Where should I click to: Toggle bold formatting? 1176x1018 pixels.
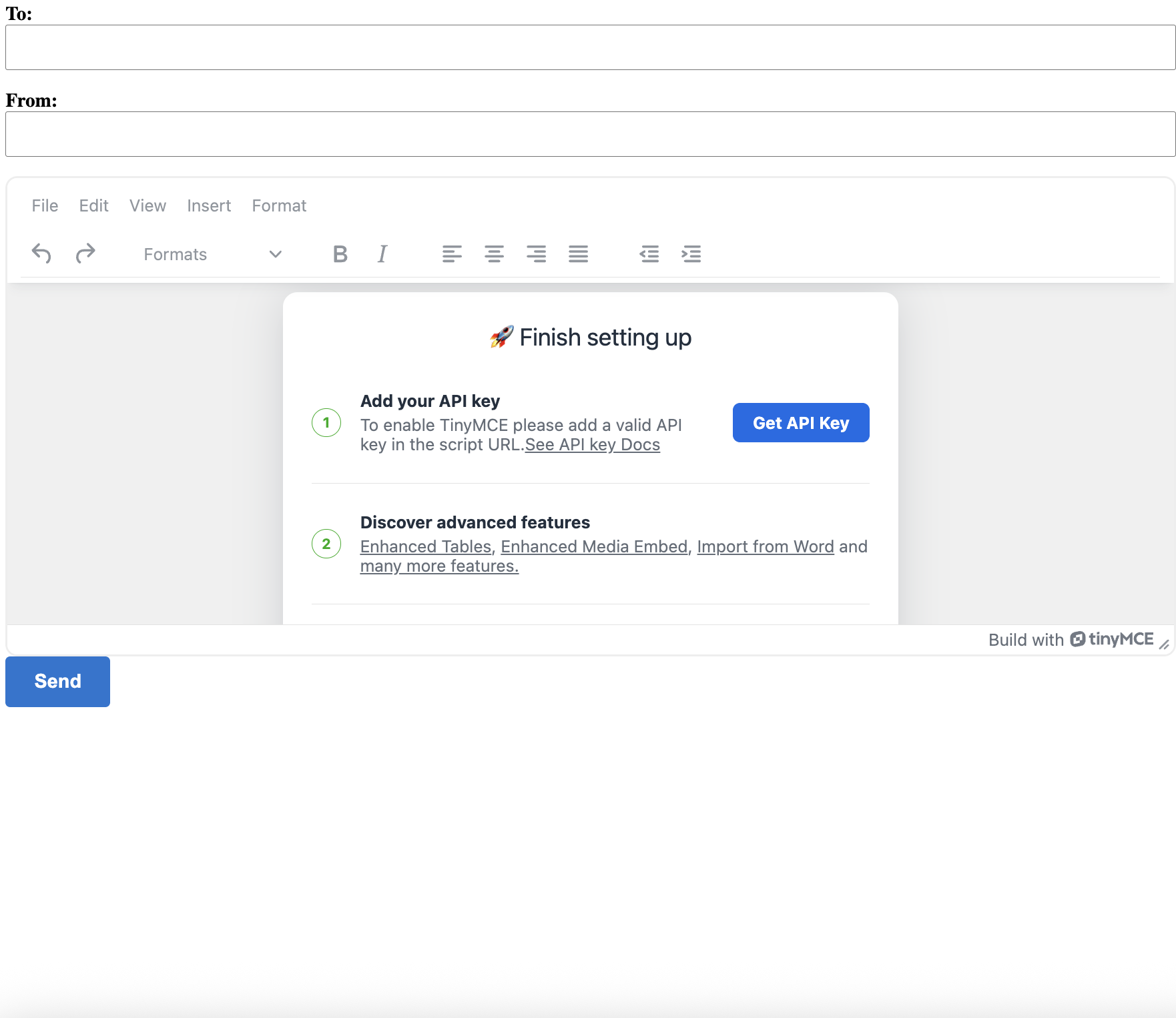pyautogui.click(x=340, y=253)
